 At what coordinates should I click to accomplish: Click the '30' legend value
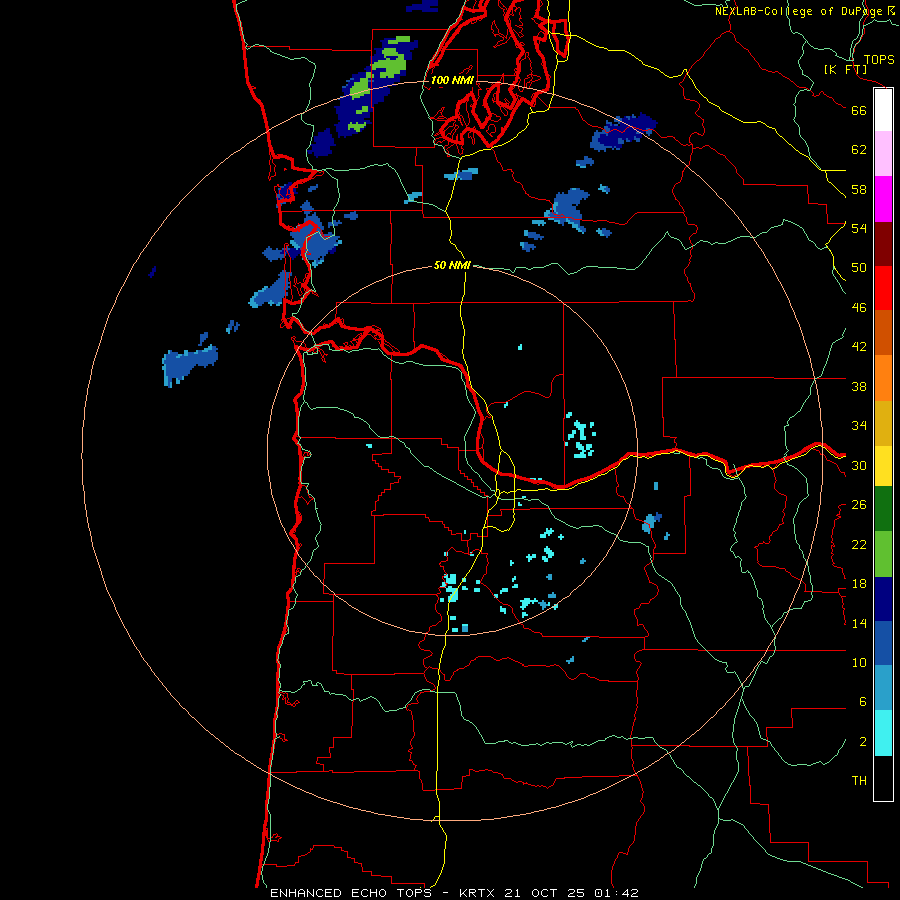click(x=859, y=465)
